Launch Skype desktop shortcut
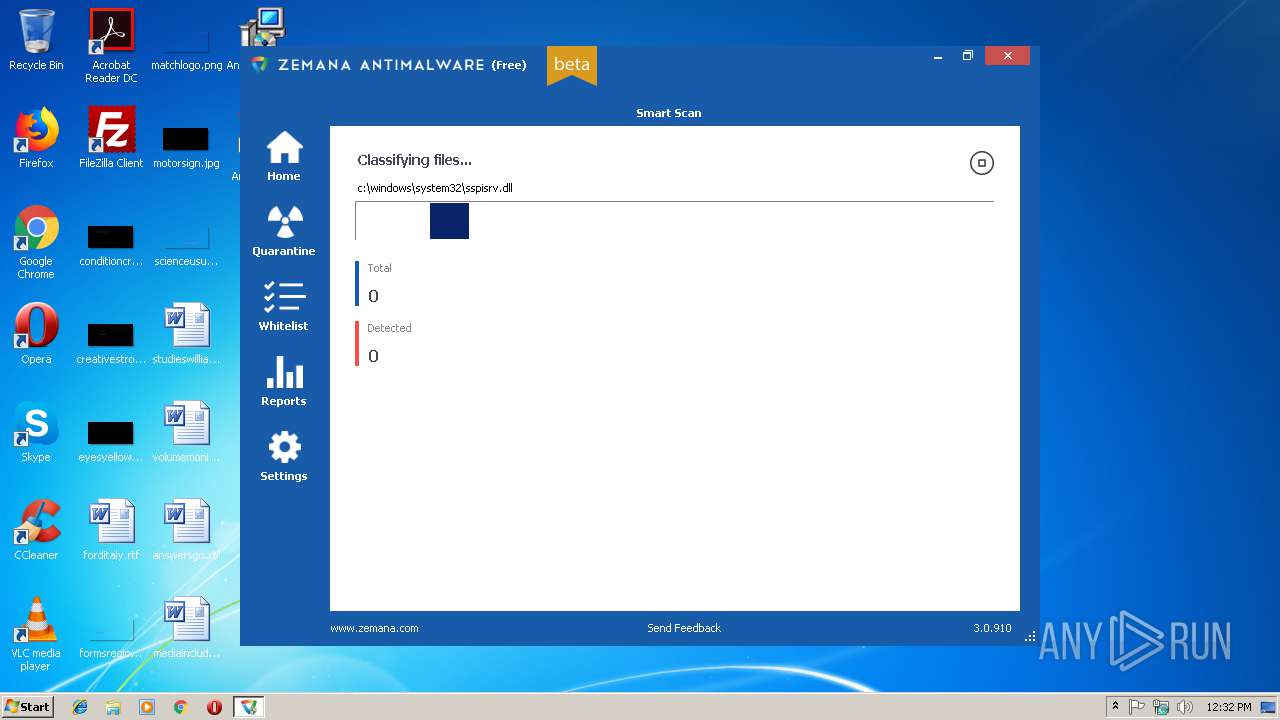 (x=36, y=432)
